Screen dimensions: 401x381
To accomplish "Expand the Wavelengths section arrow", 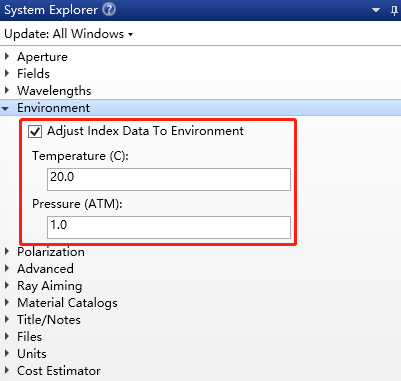I will point(7,90).
